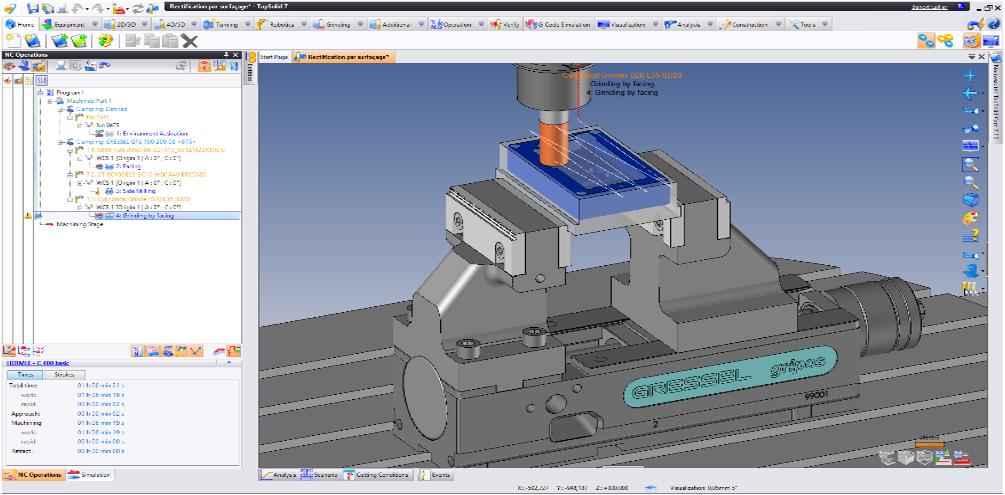This screenshot has height=495, width=1005.
Task: Open the Events tab below viewport
Action: point(436,475)
